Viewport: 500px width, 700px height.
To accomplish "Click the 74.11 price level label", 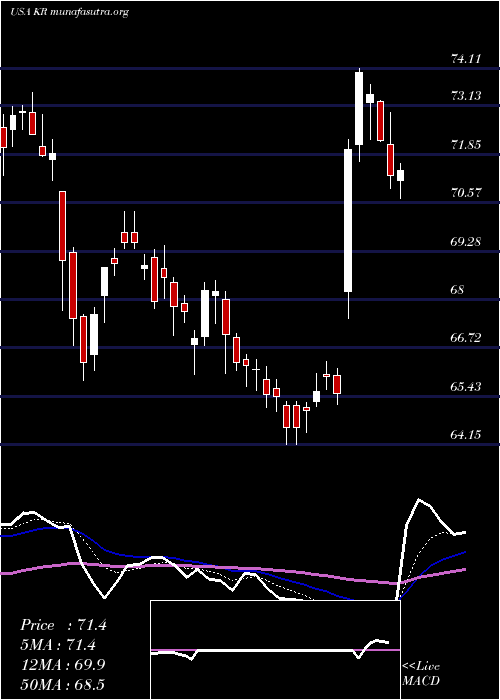I will pyautogui.click(x=467, y=58).
